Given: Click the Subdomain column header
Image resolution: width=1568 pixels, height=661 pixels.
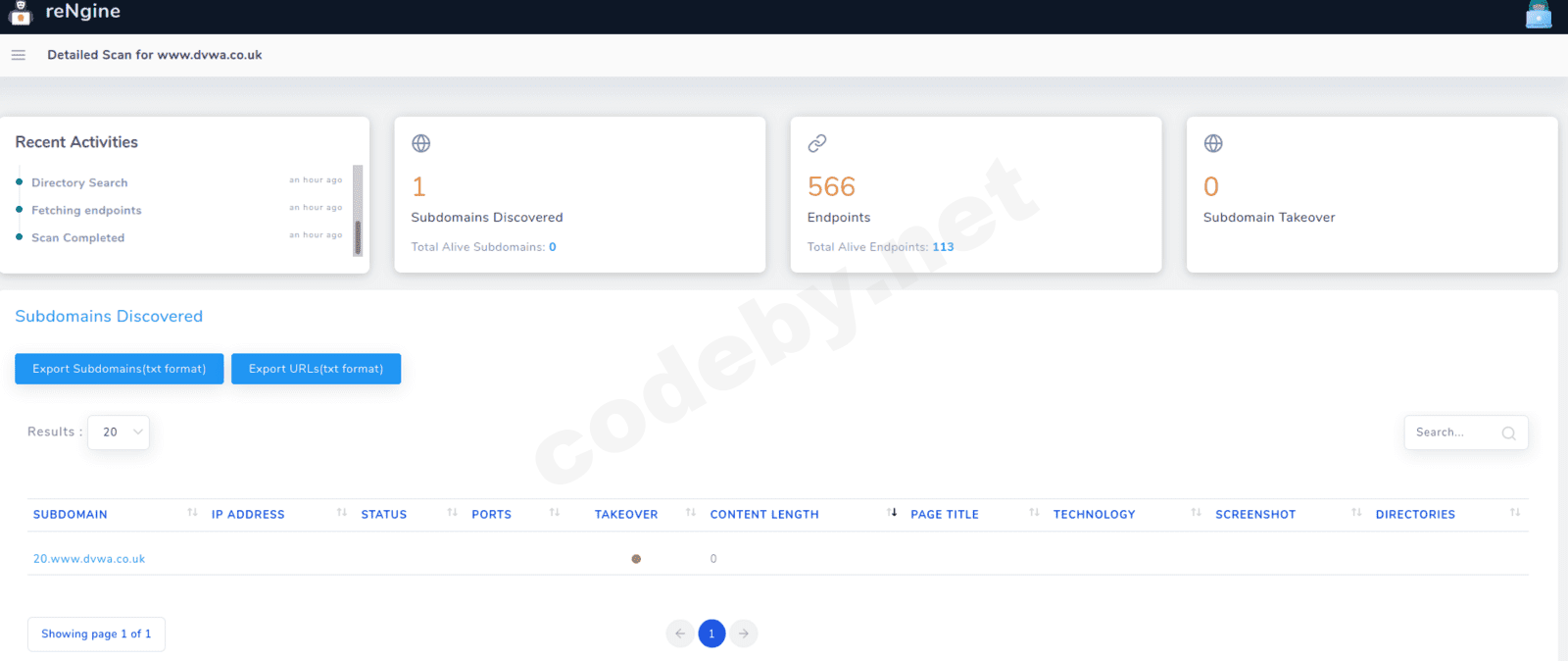Looking at the screenshot, I should click(71, 514).
